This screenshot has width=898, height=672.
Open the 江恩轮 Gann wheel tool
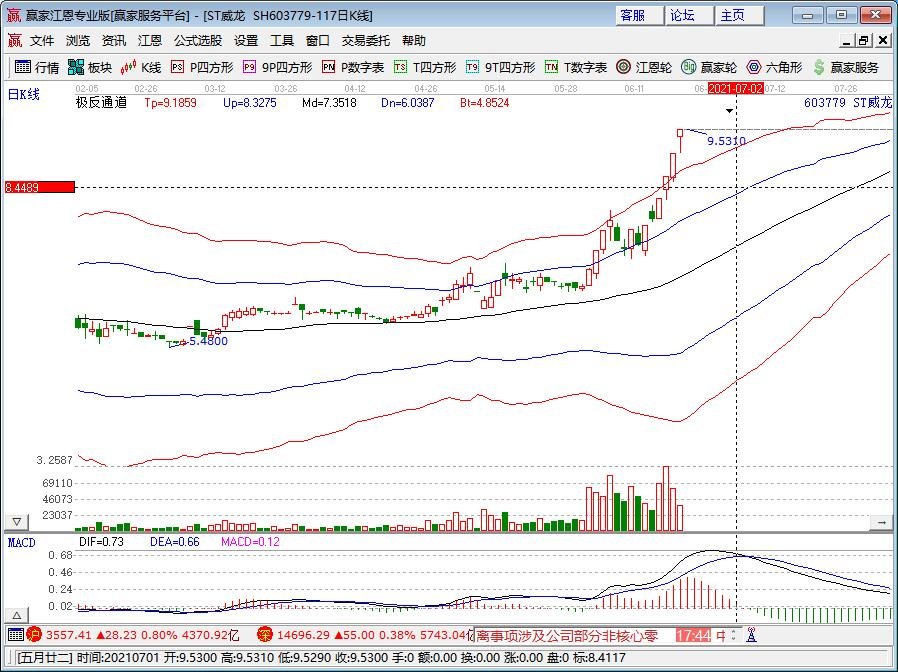click(x=644, y=68)
